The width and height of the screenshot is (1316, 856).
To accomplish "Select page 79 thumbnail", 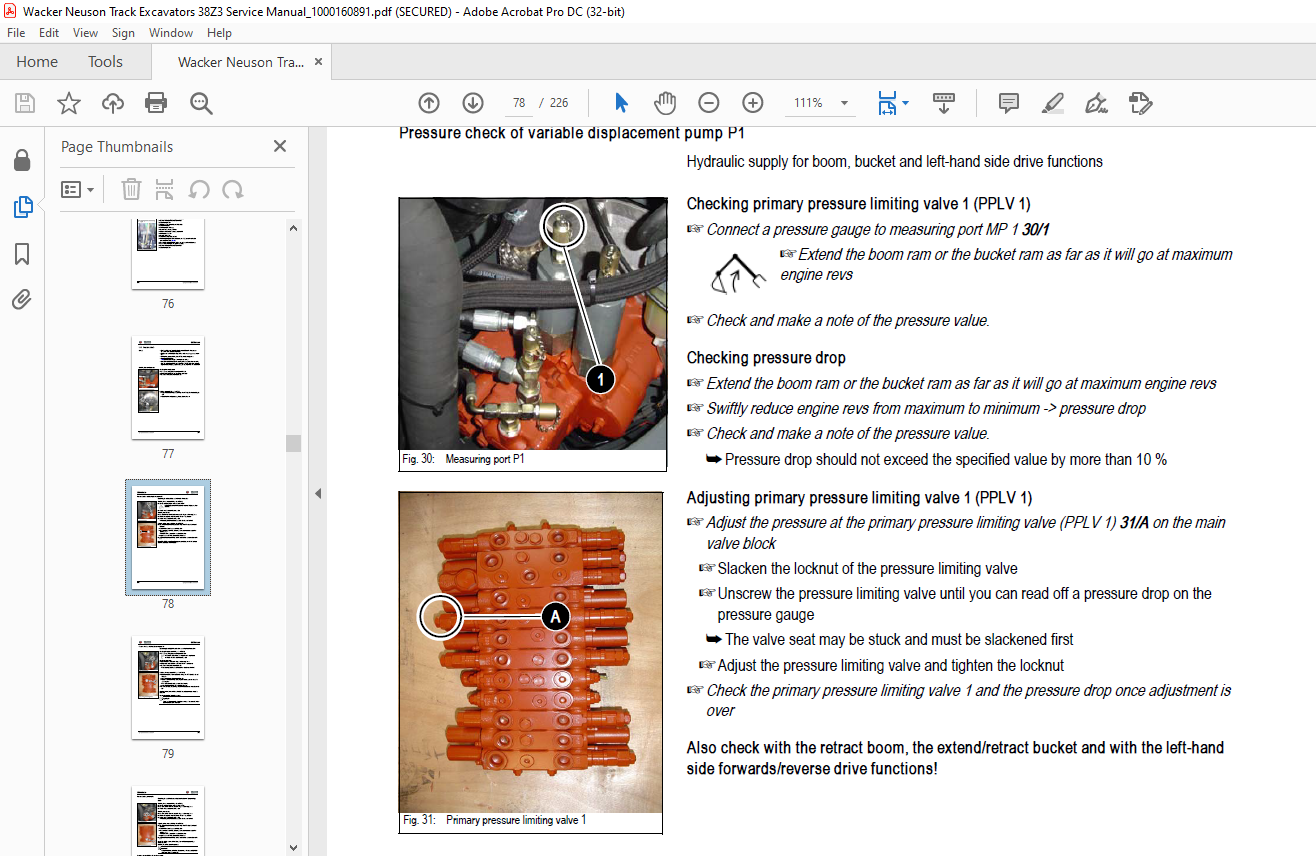I will tap(168, 687).
